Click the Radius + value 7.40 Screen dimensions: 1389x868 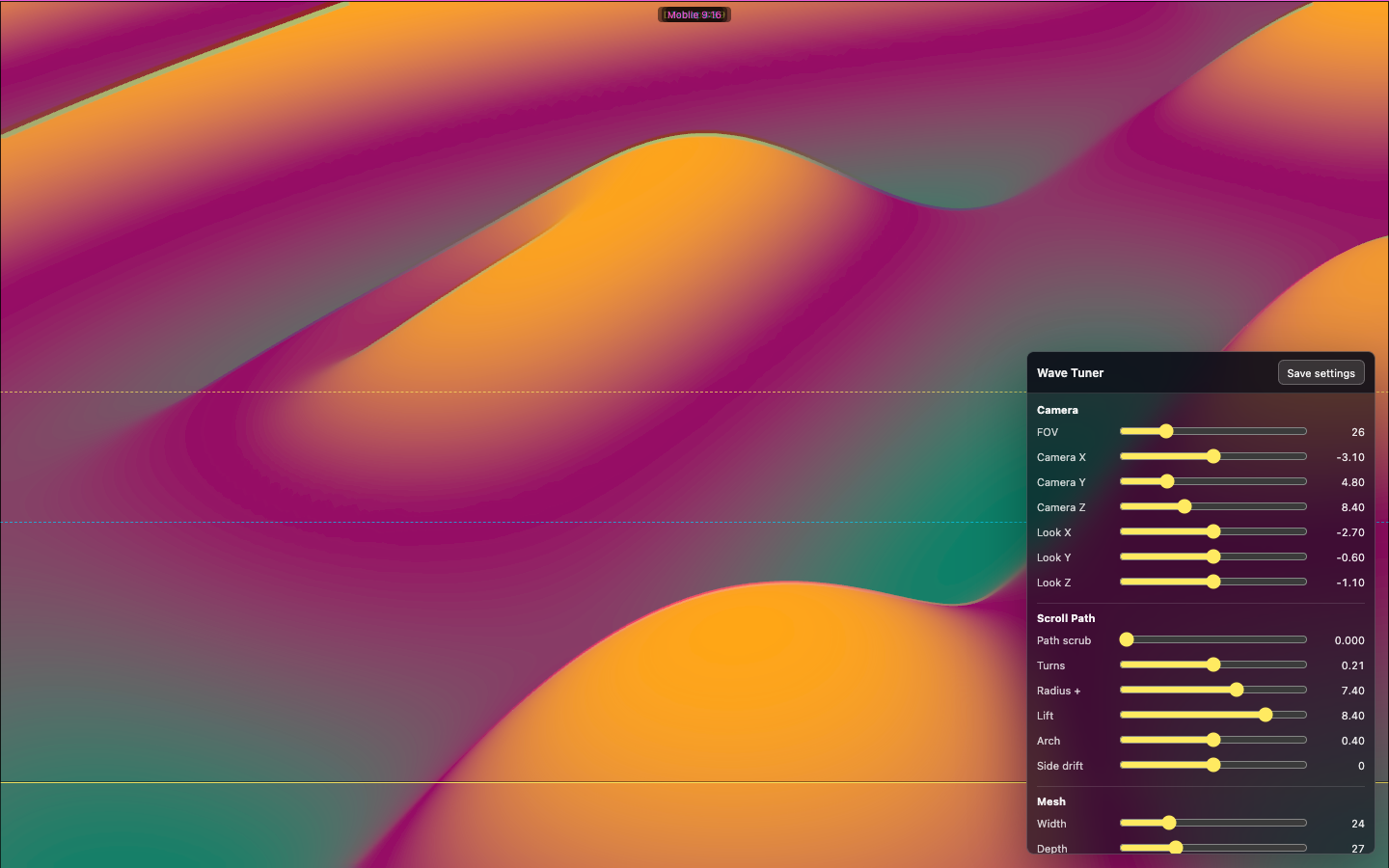click(x=1352, y=691)
